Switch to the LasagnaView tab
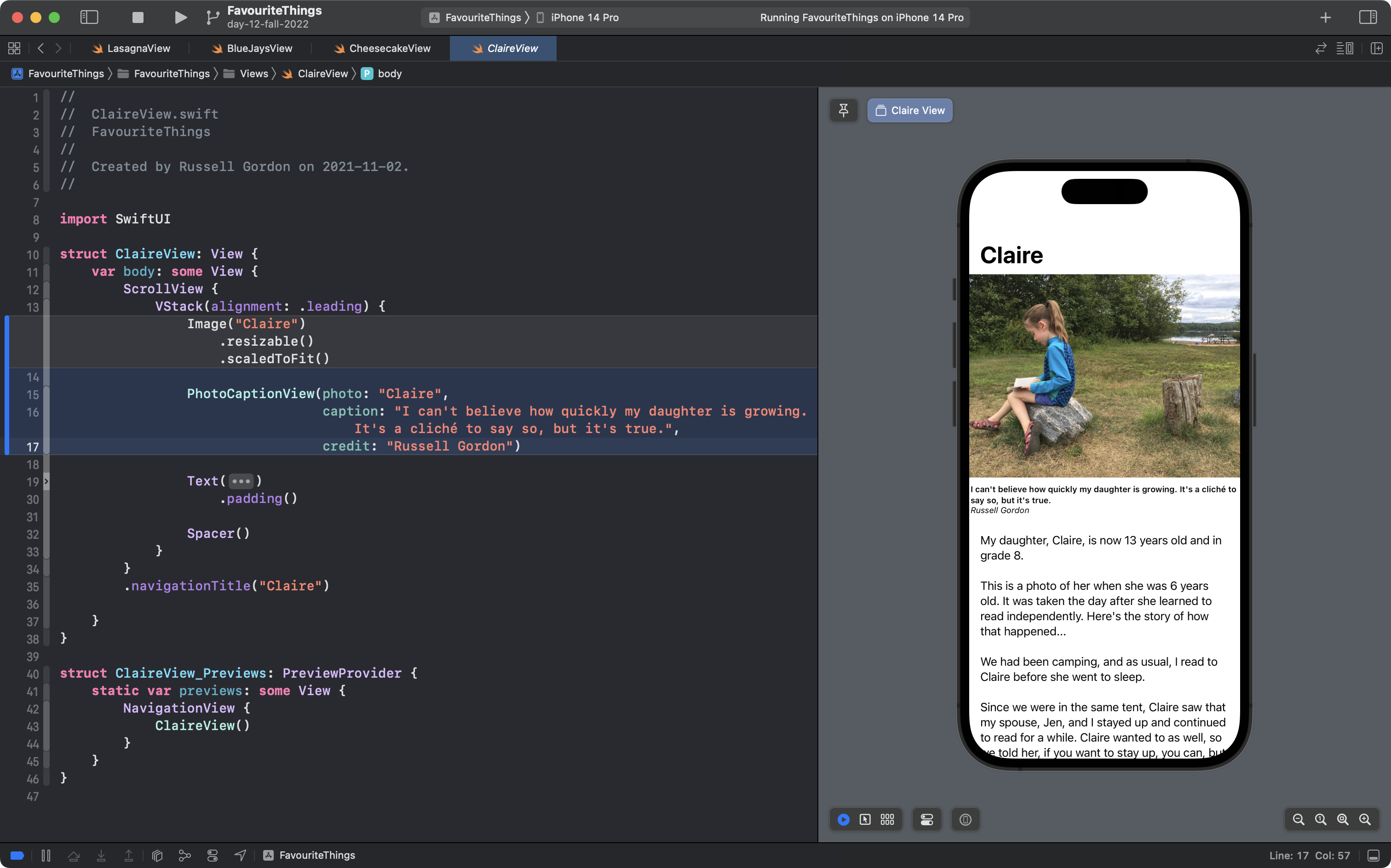This screenshot has height=868, width=1391. (x=138, y=48)
